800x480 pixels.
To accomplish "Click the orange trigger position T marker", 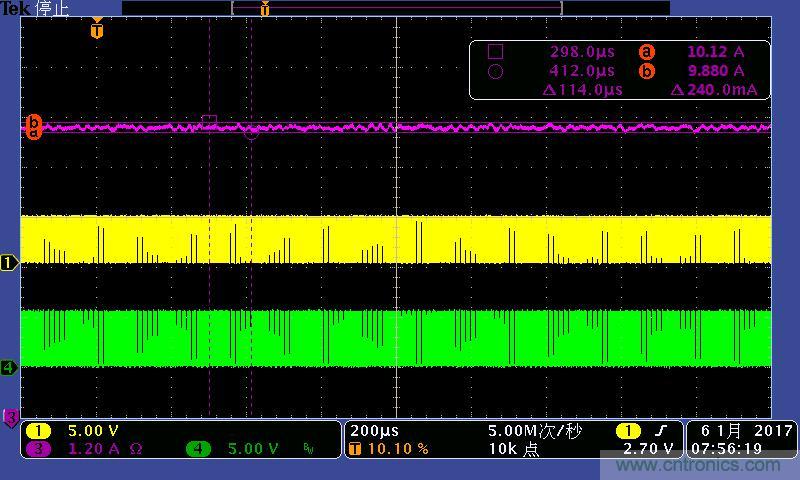I will (x=96, y=30).
